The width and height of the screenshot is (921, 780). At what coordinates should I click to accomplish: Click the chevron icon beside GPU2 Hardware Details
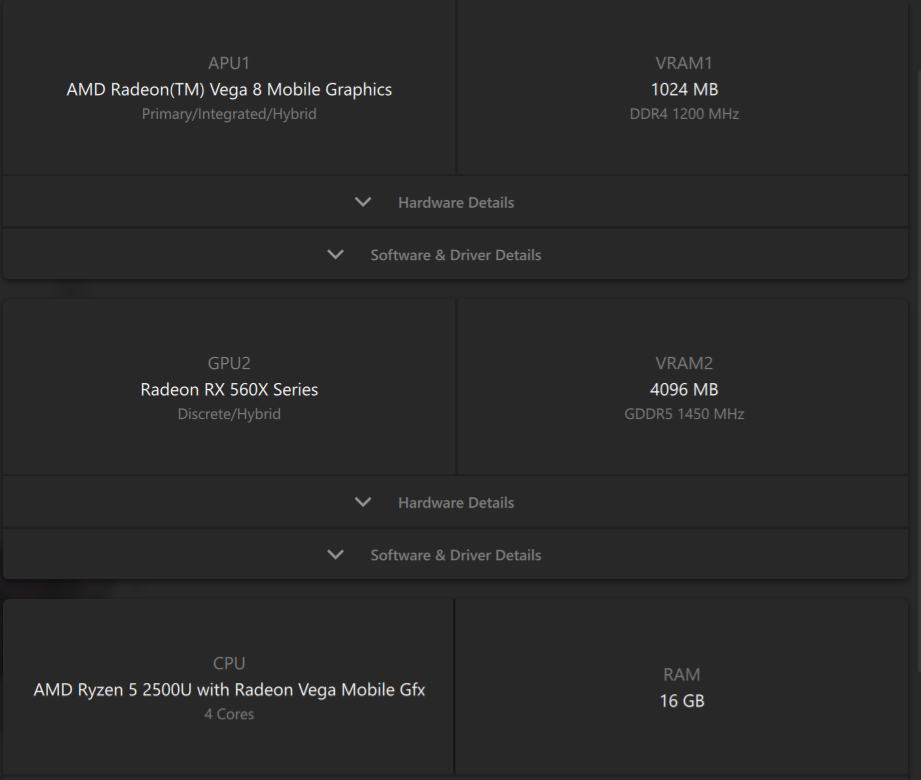click(x=363, y=502)
